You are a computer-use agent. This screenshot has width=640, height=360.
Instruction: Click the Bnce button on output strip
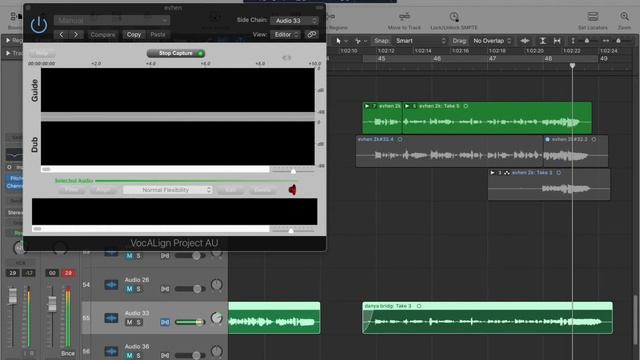click(68, 353)
